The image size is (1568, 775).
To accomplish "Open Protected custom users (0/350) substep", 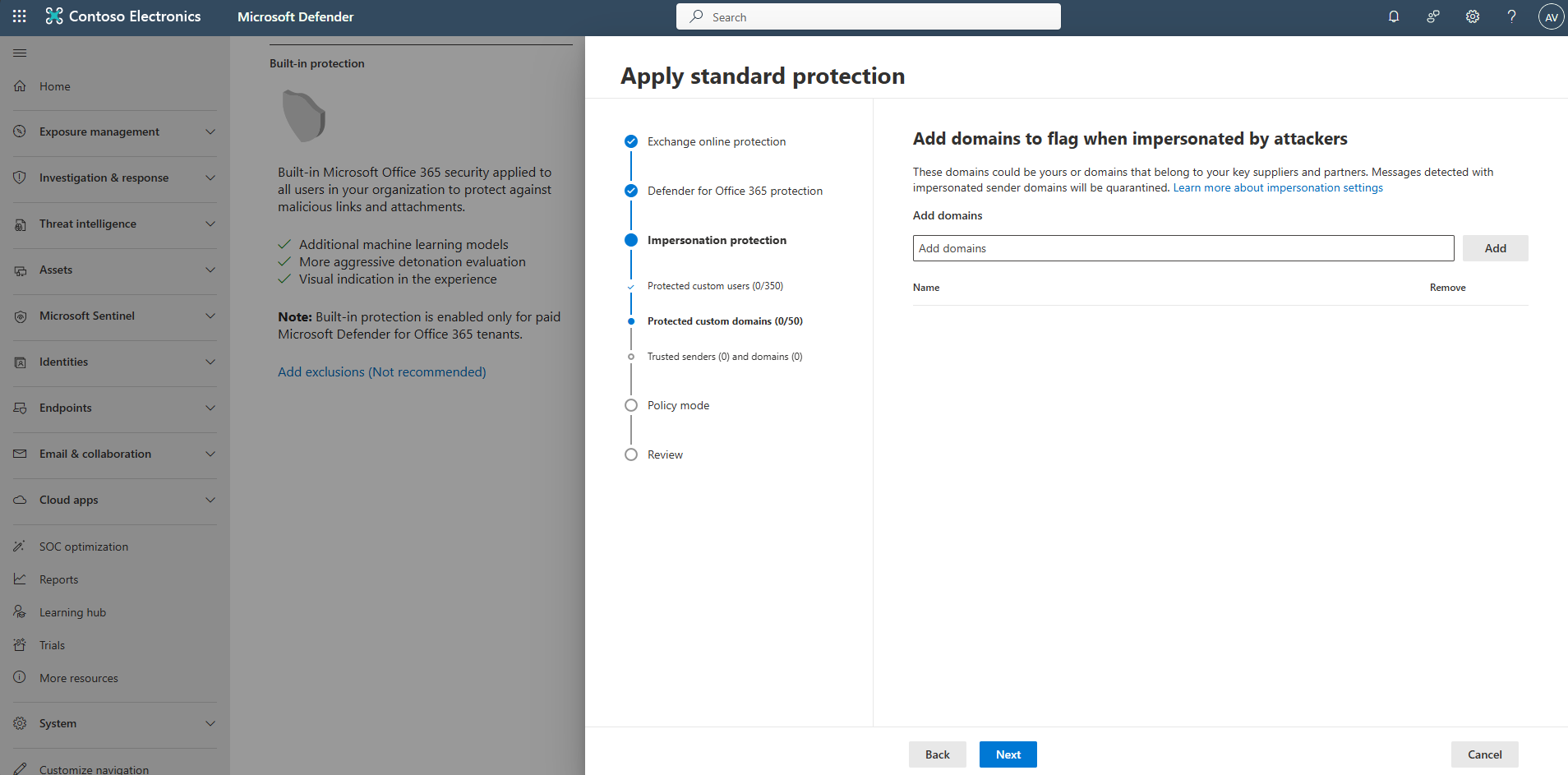I will [715, 286].
